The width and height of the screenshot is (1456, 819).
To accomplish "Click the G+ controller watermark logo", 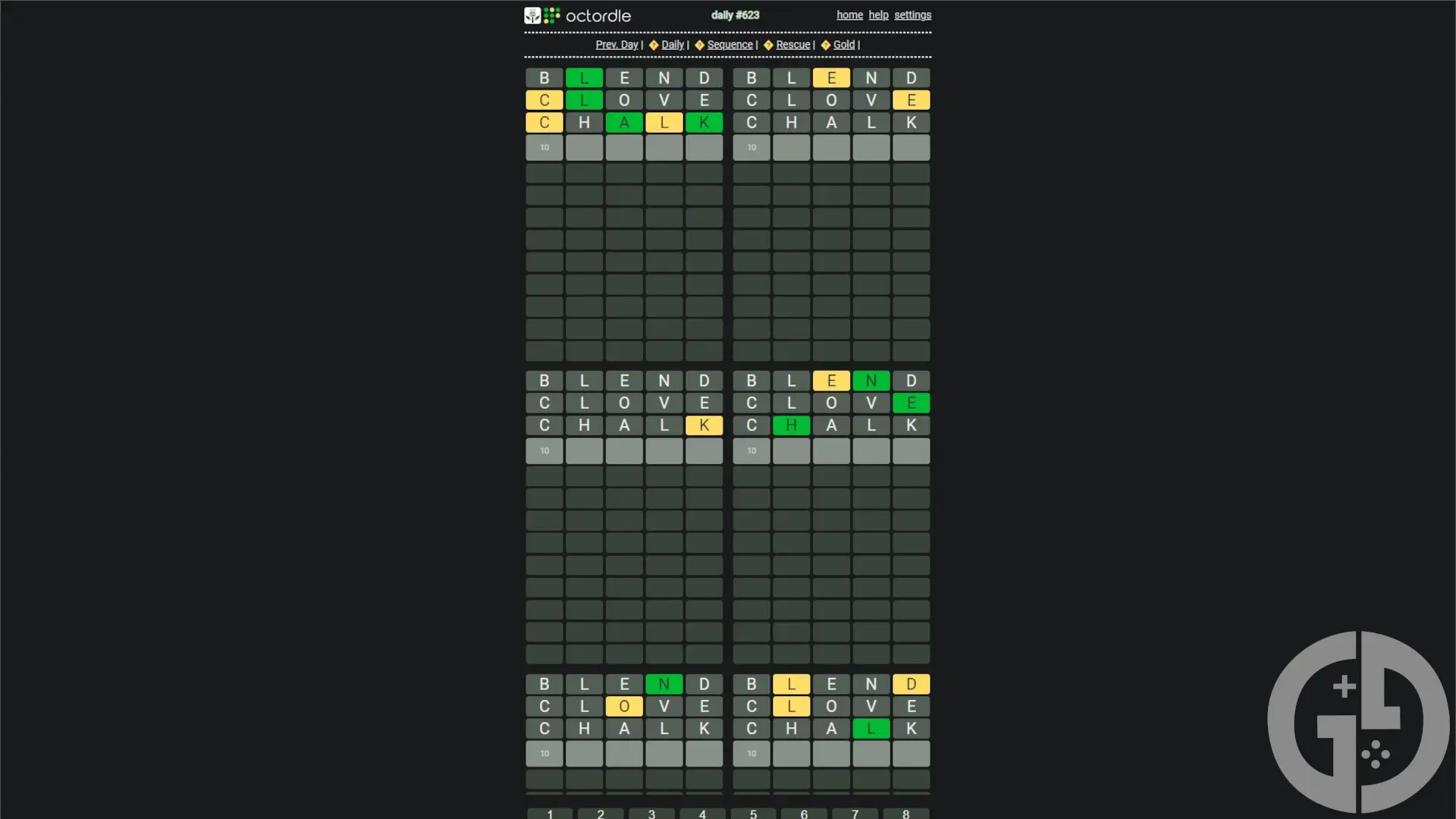I will click(1357, 721).
